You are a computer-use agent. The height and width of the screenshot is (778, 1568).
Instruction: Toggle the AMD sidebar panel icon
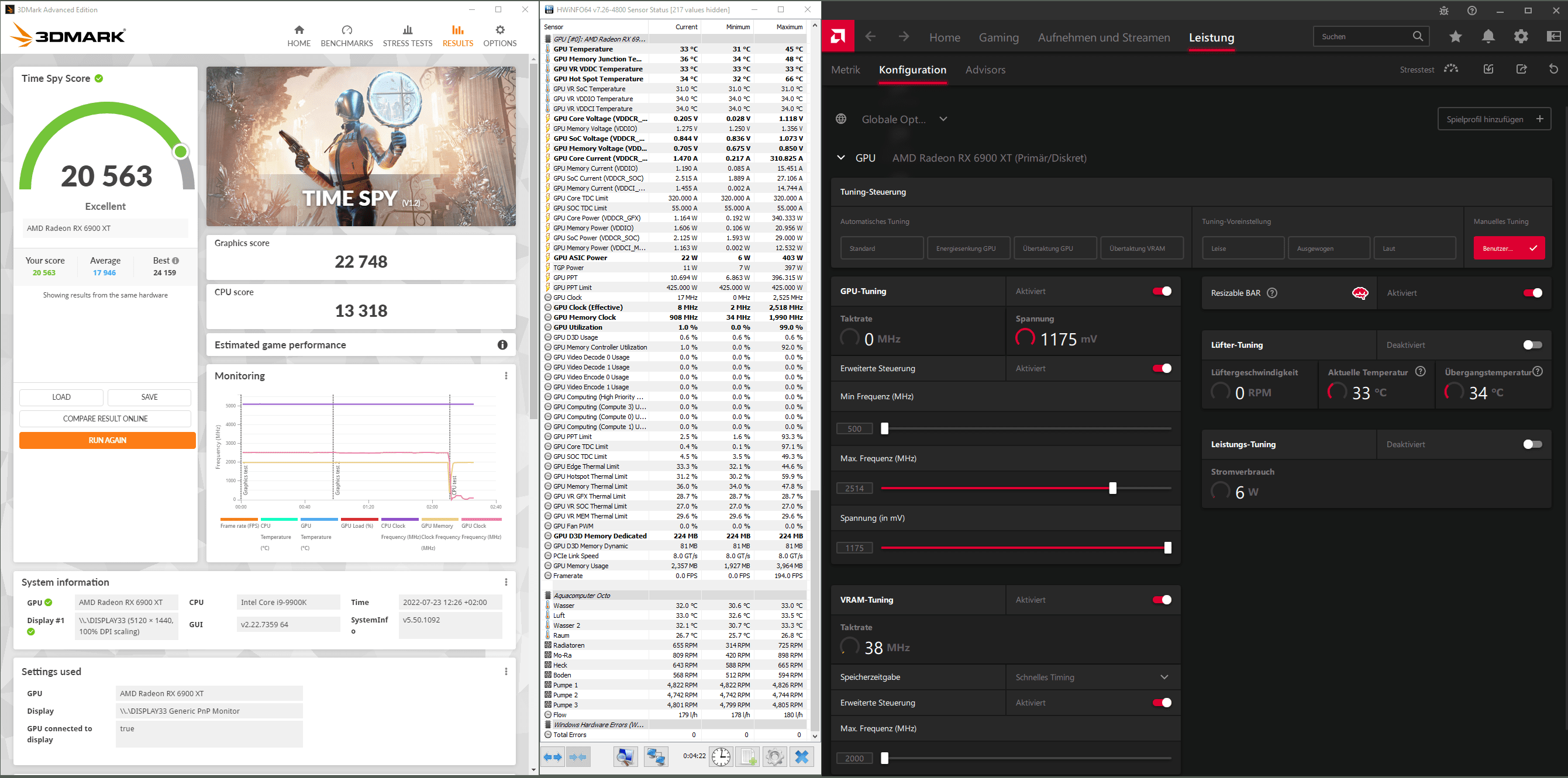pos(1553,36)
